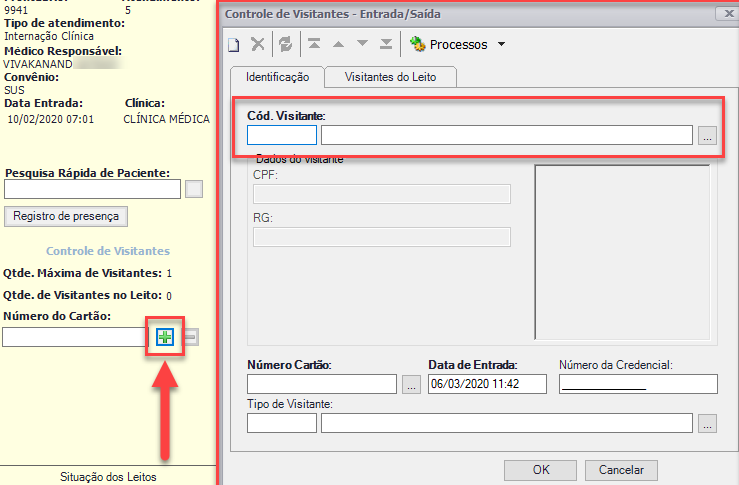Go to previous record up arrow
Image resolution: width=739 pixels, height=485 pixels.
pos(338,44)
